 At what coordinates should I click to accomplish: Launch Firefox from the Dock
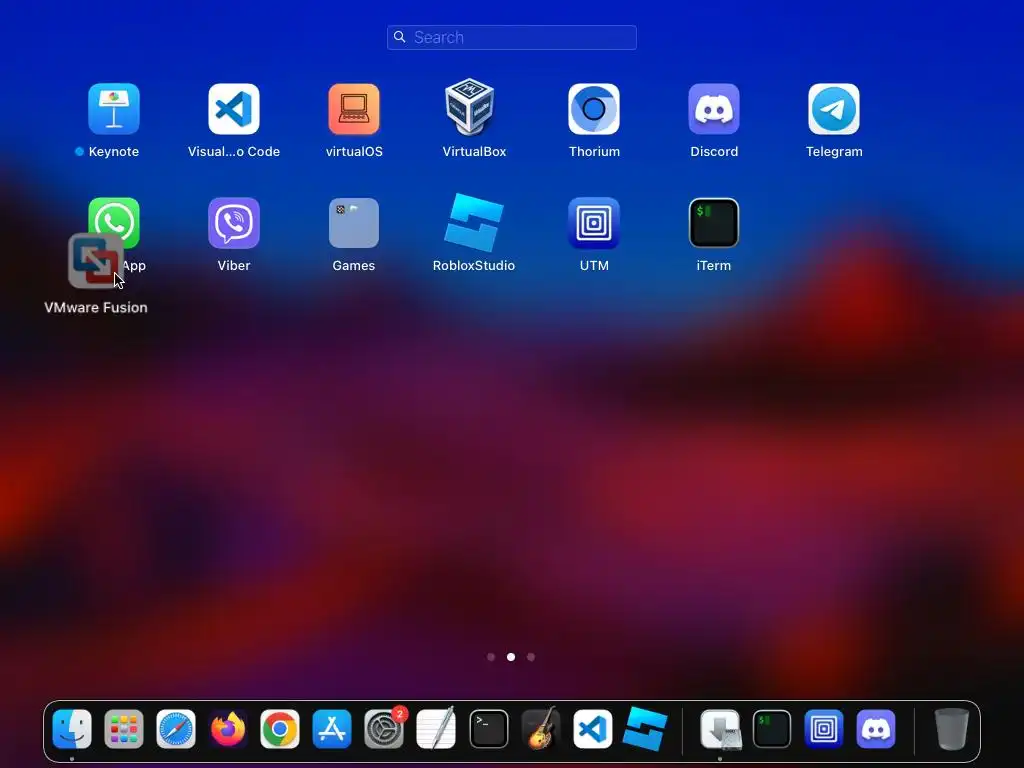pos(228,729)
